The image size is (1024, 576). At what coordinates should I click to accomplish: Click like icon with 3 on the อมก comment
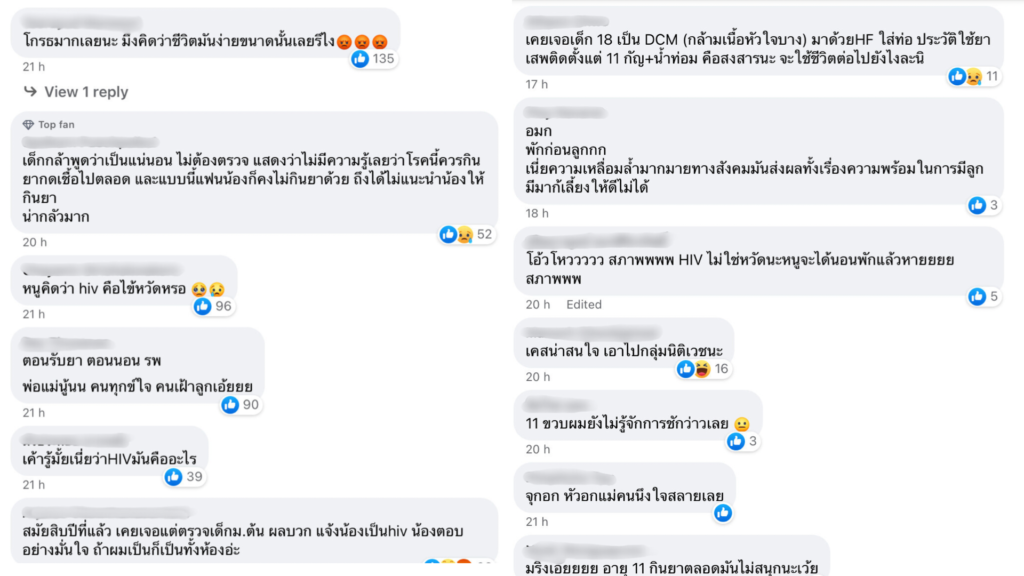(977, 206)
